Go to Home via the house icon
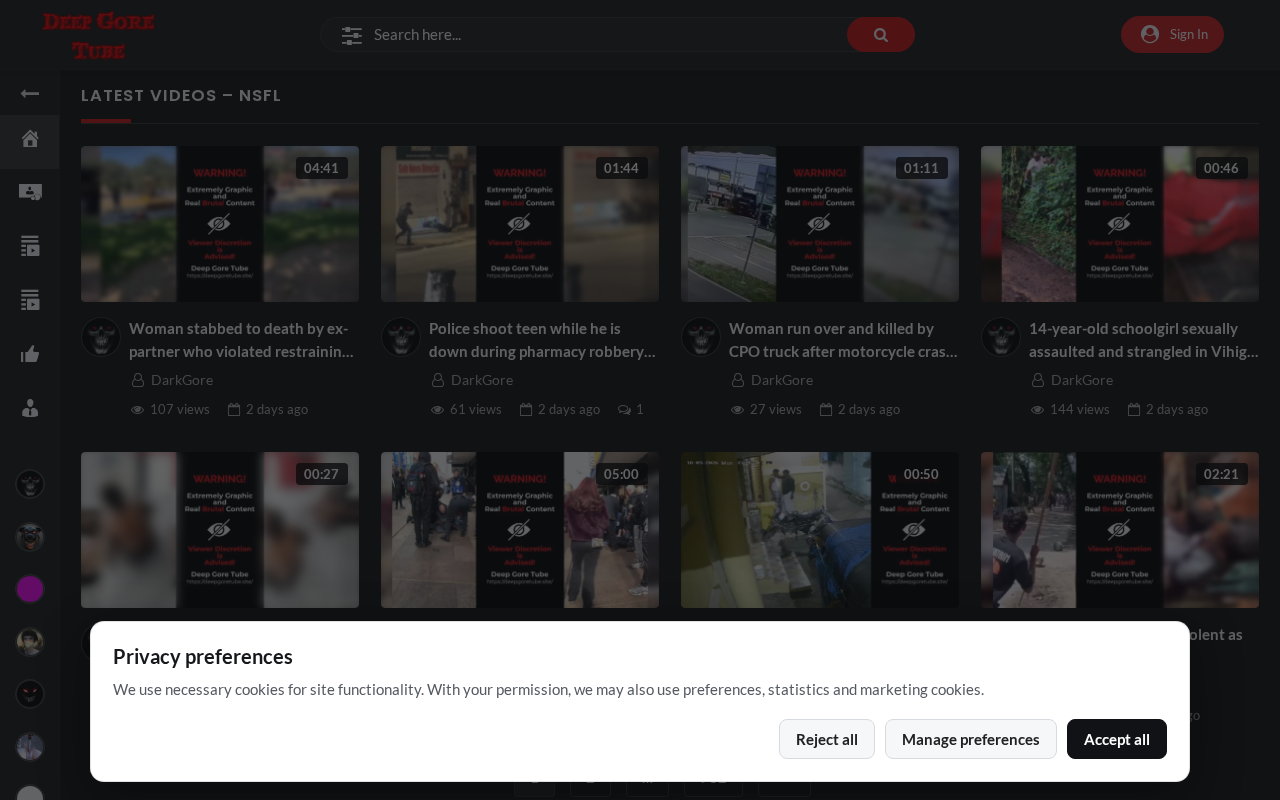 [30, 139]
